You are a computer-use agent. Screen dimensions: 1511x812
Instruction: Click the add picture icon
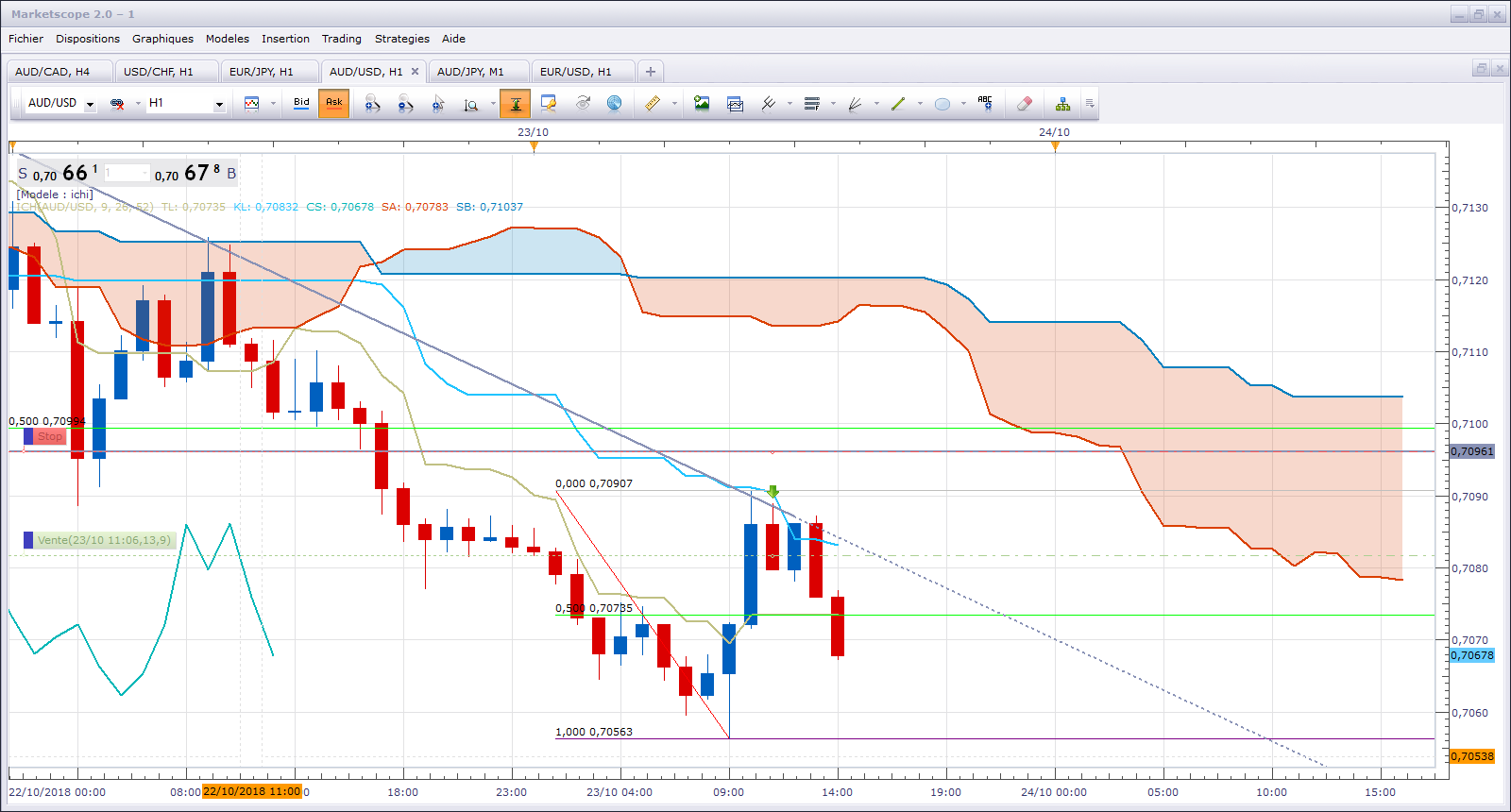(702, 104)
